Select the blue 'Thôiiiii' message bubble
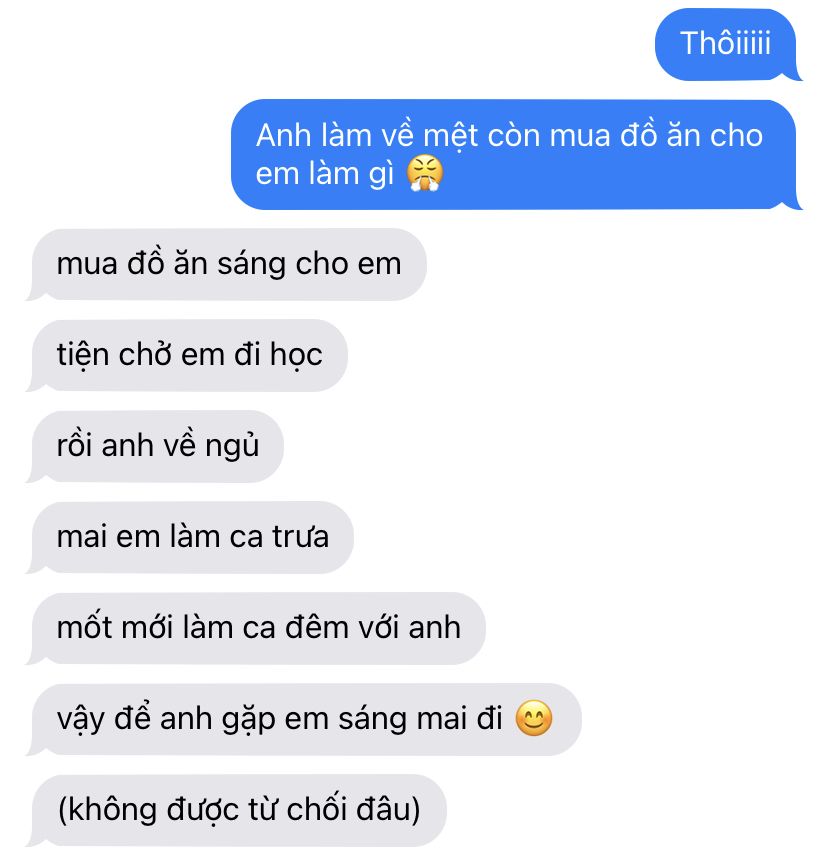Screen dimensions: 828x857 tap(727, 44)
